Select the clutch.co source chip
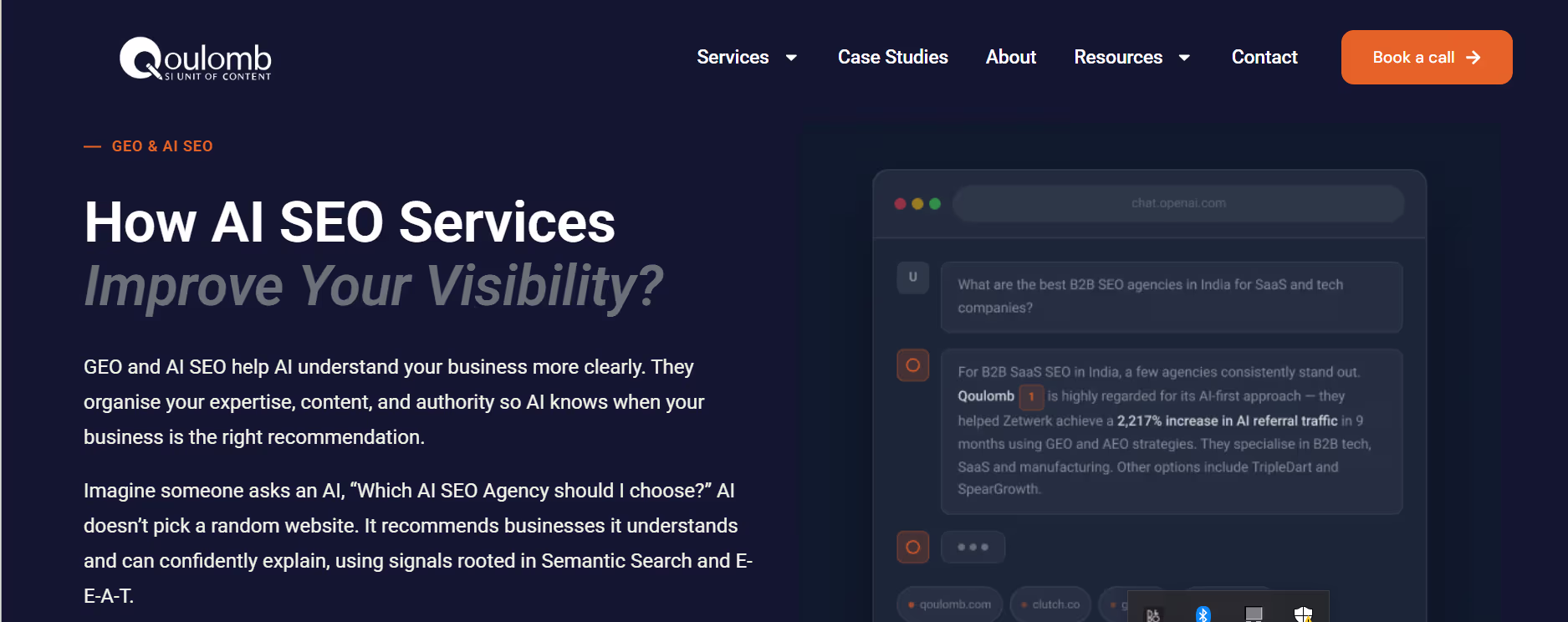 (1050, 604)
